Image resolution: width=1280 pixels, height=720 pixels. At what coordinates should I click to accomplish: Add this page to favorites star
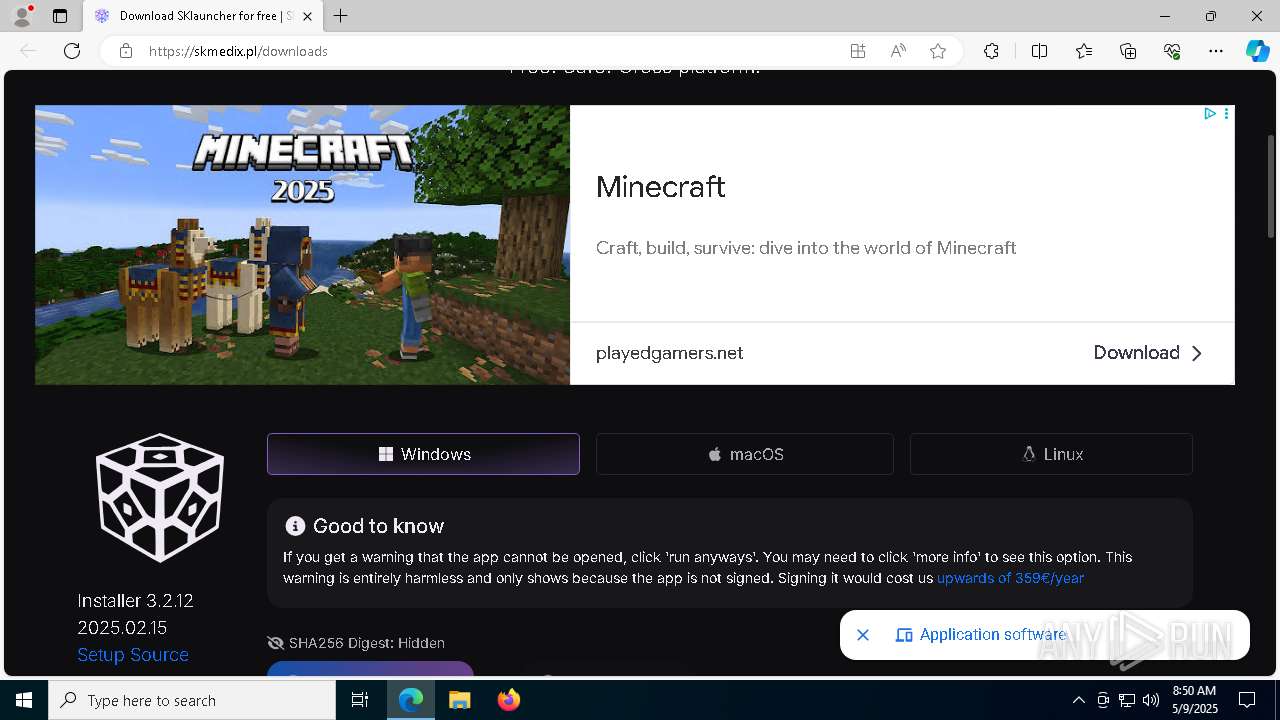point(938,51)
